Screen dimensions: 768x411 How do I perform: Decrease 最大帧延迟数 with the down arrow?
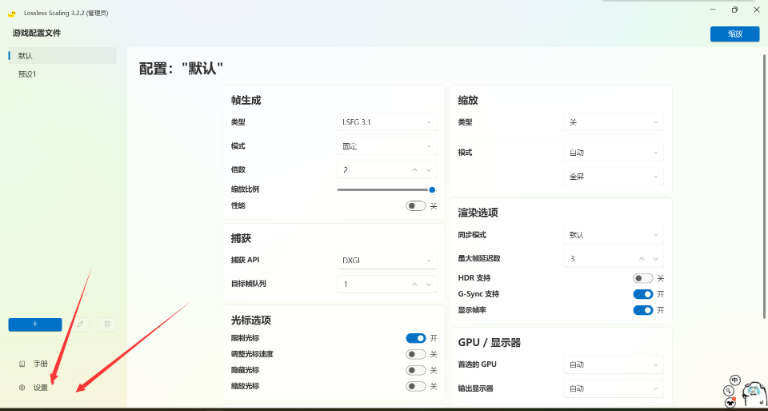[x=656, y=258]
